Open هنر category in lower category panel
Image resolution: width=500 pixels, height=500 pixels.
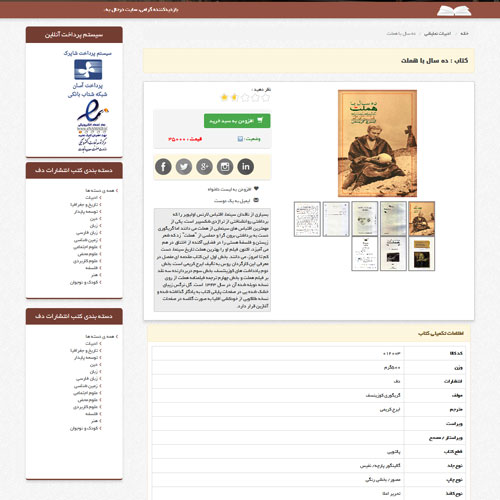[95, 421]
